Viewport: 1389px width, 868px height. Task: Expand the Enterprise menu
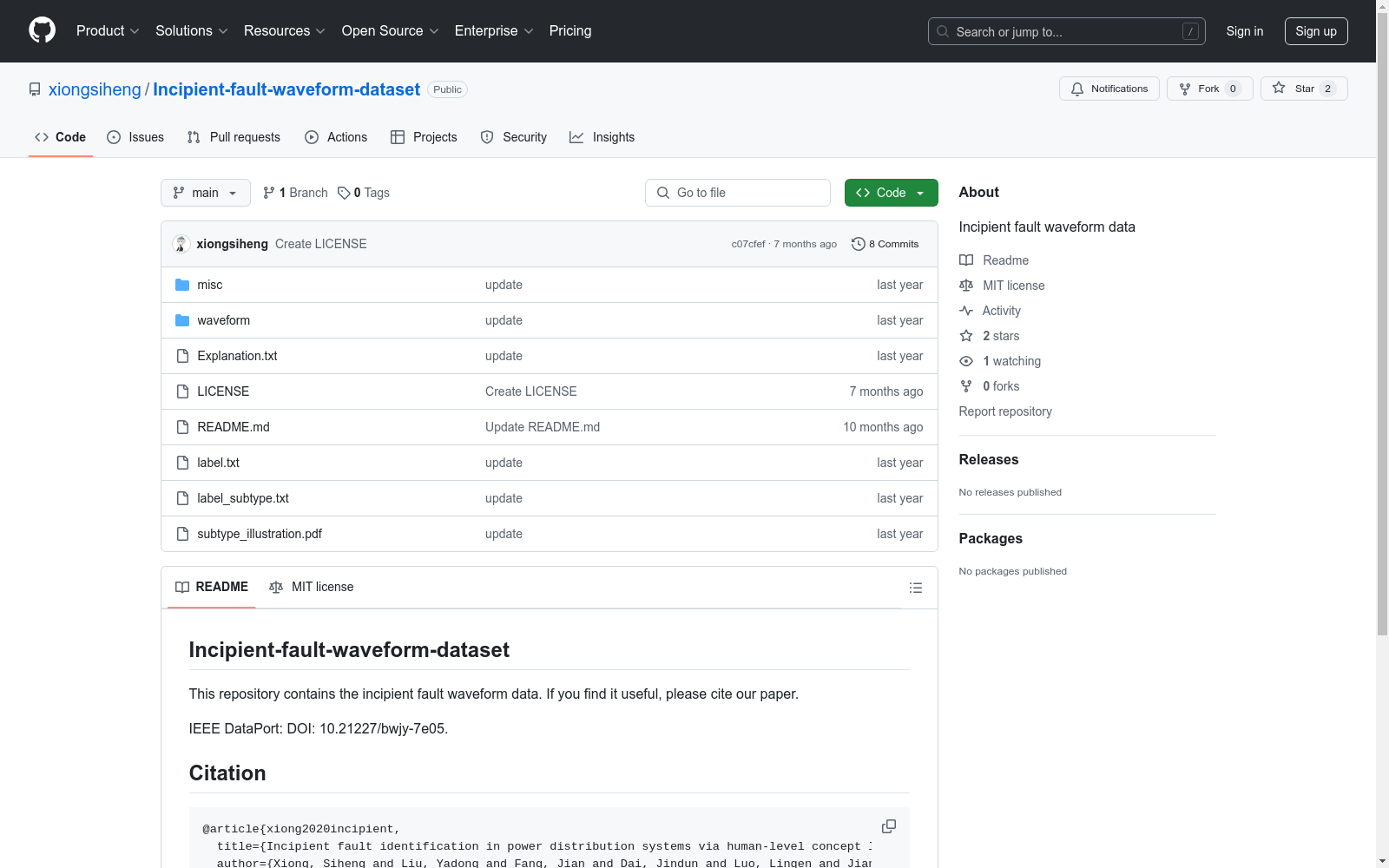494,31
